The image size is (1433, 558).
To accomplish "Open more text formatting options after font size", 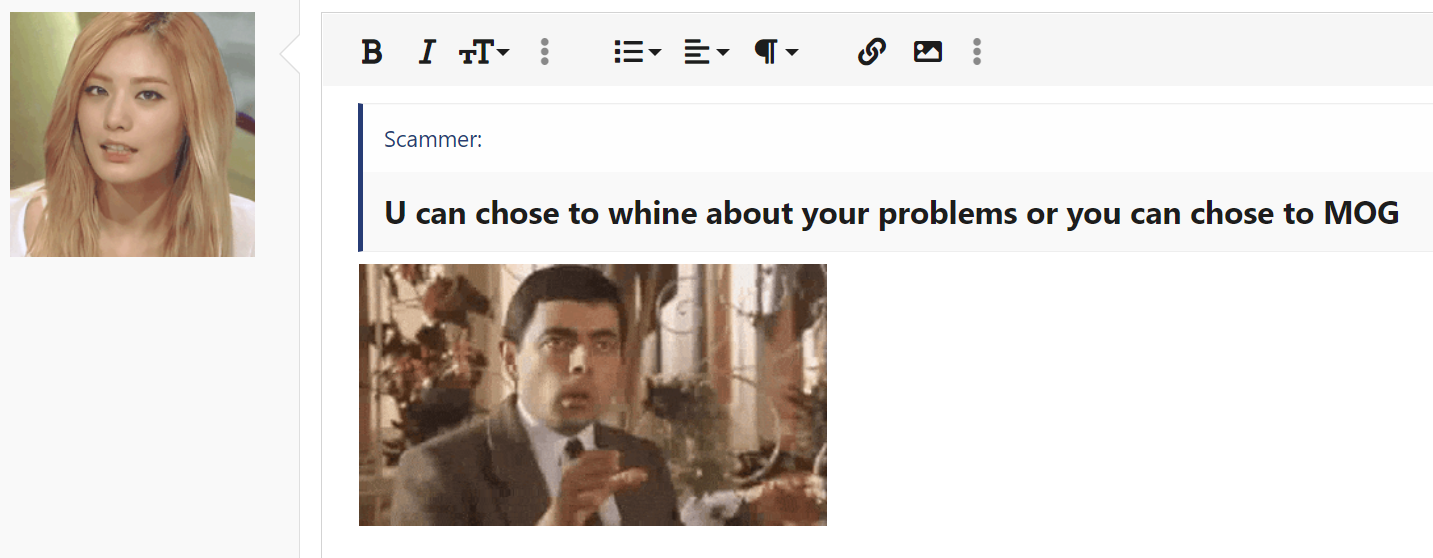I will click(x=544, y=52).
